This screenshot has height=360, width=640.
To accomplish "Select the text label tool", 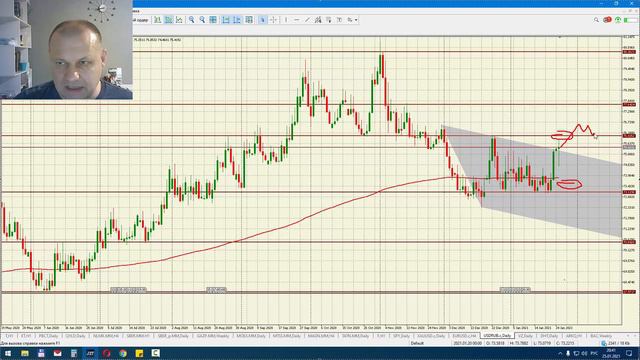I will click(x=339, y=20).
